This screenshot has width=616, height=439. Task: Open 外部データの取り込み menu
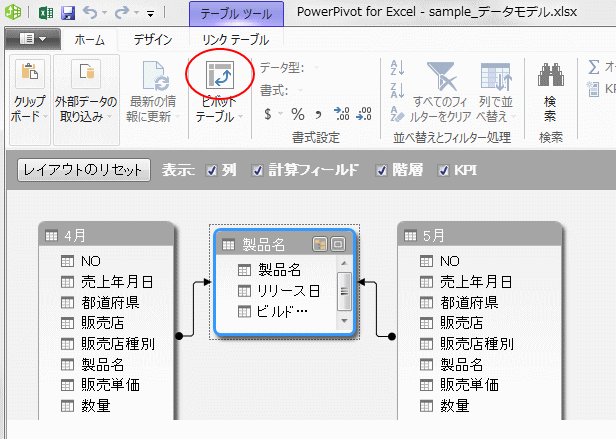86,99
